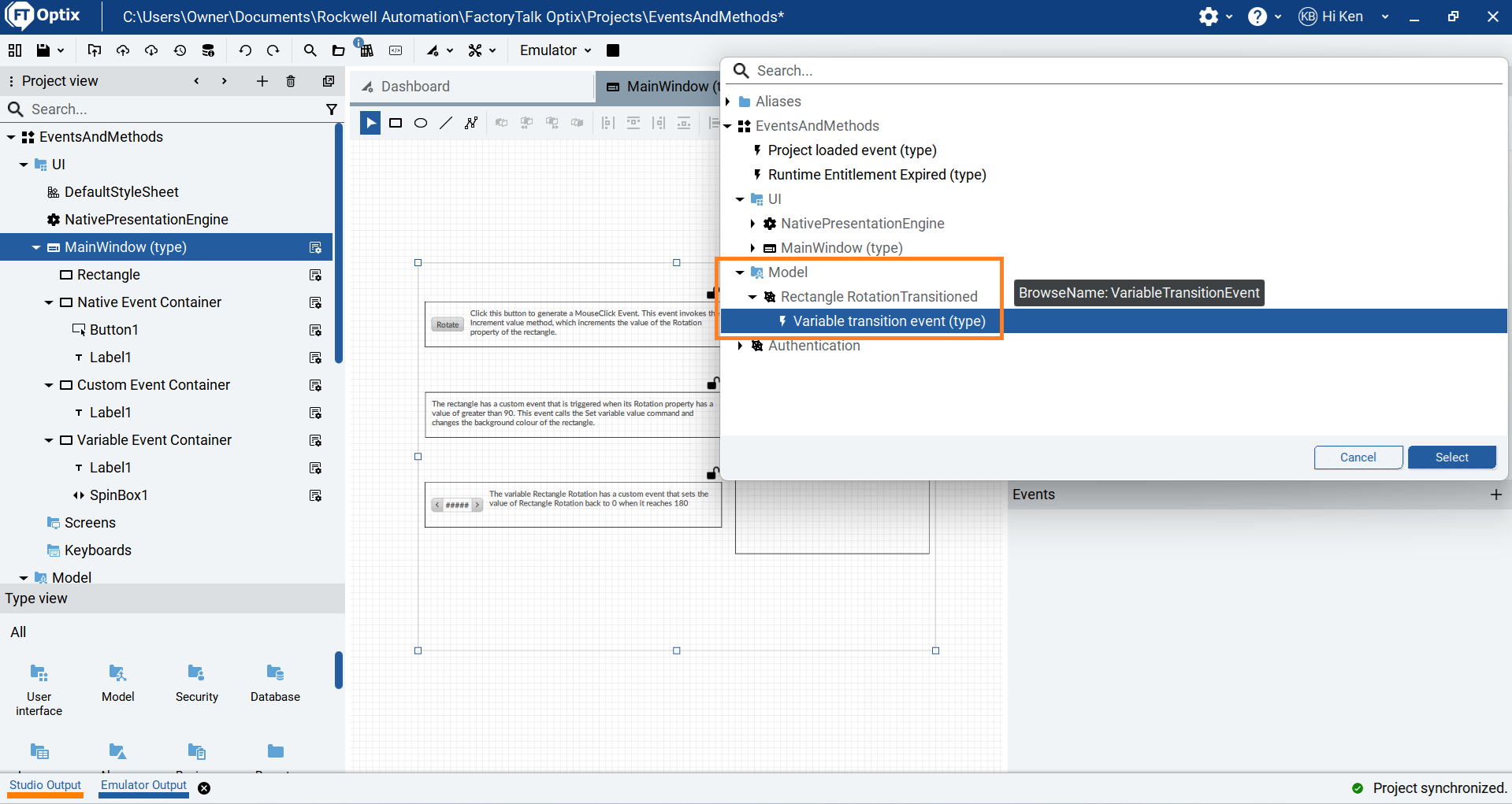Select Keyboards folder in the Project view
Viewport: 1512px width, 804px height.
[98, 550]
